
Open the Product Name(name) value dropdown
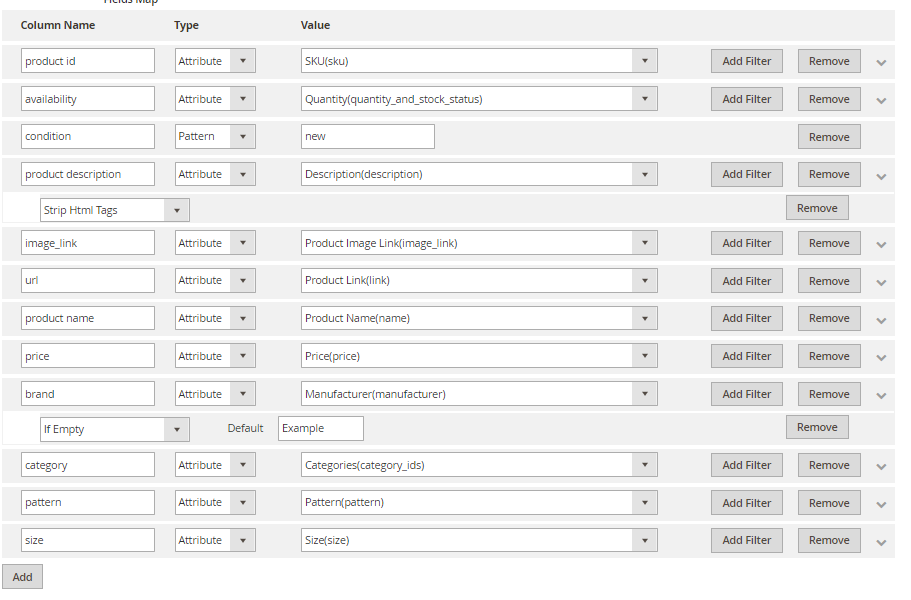pyautogui.click(x=479, y=318)
